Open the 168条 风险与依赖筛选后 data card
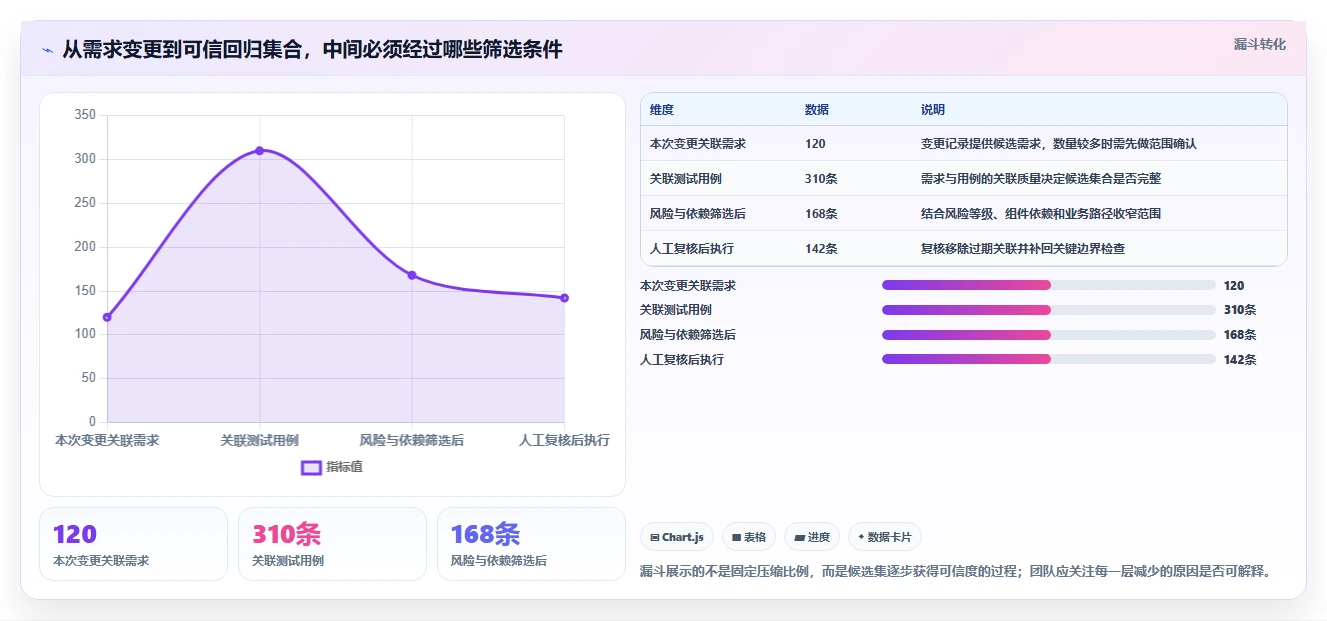The image size is (1327, 621). tap(531, 544)
